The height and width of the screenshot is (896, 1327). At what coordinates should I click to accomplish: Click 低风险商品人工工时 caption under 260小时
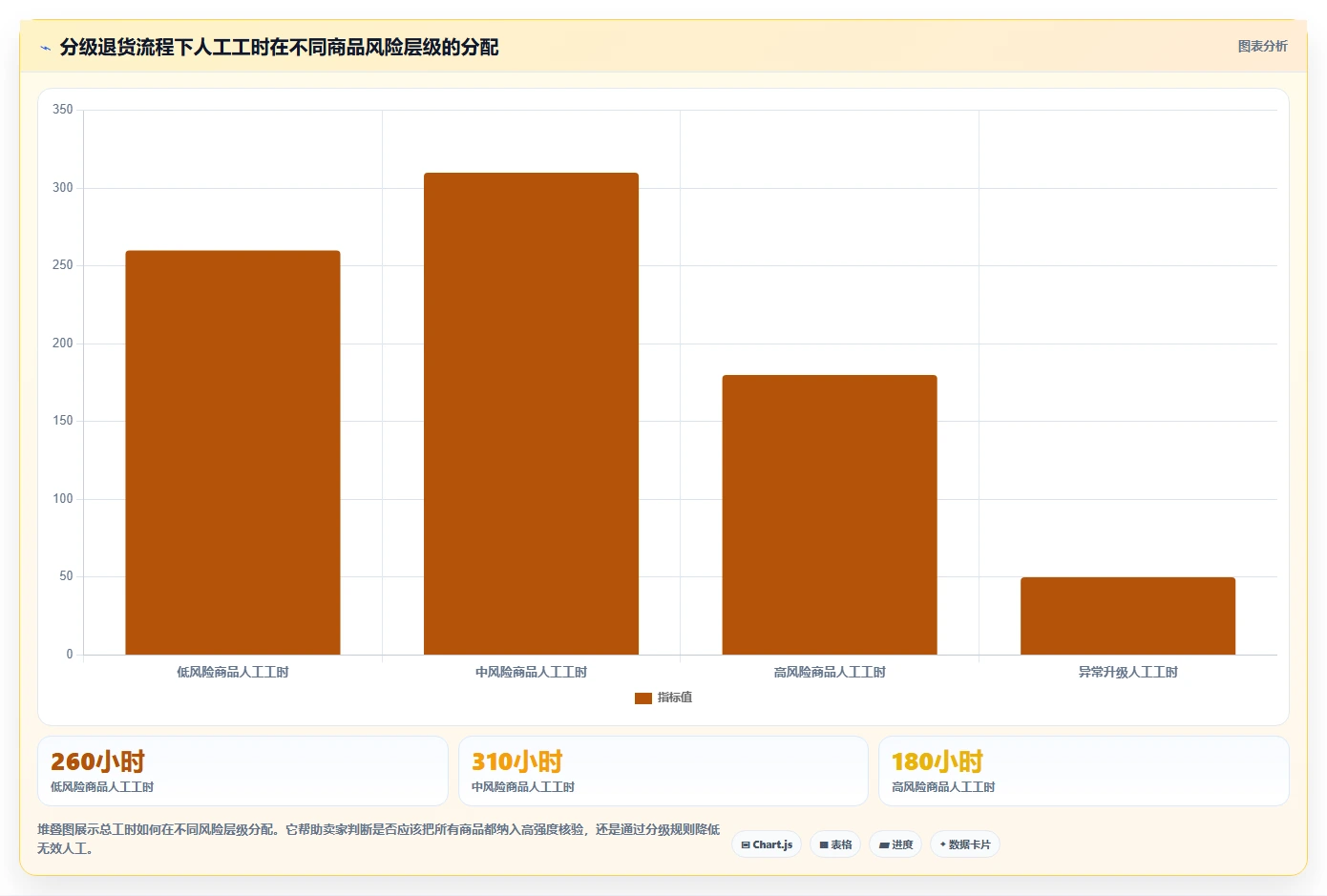[x=102, y=787]
